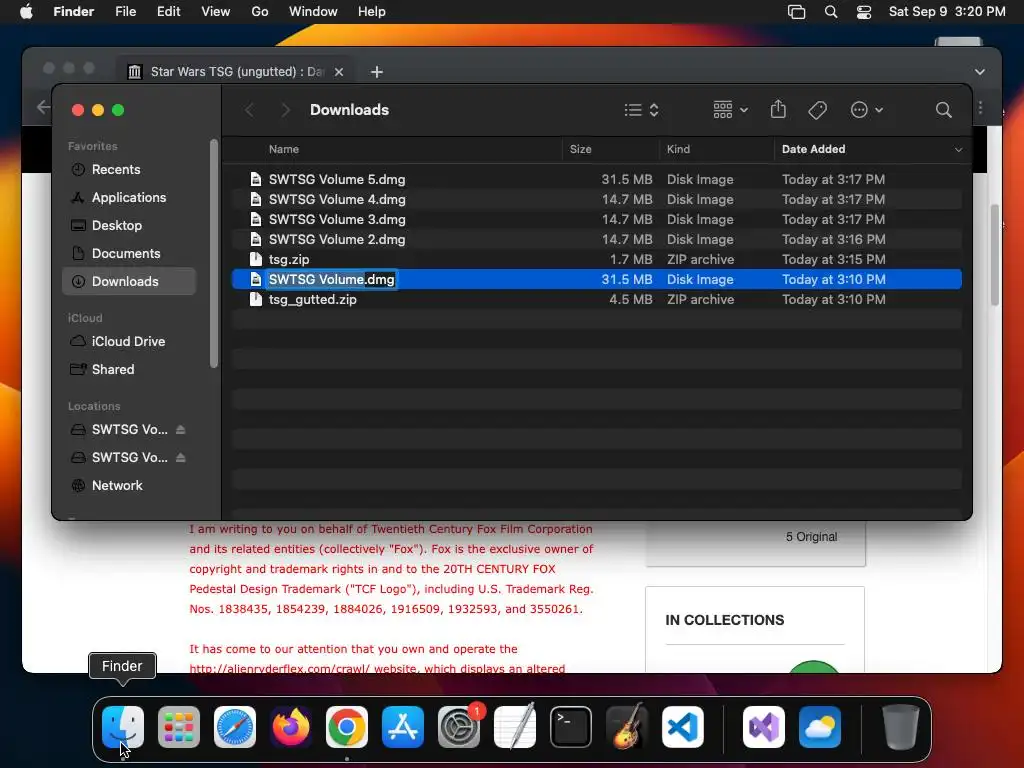Screen dimensions: 1024x768
Task: Launch Firefox from the Dock
Action: click(291, 727)
